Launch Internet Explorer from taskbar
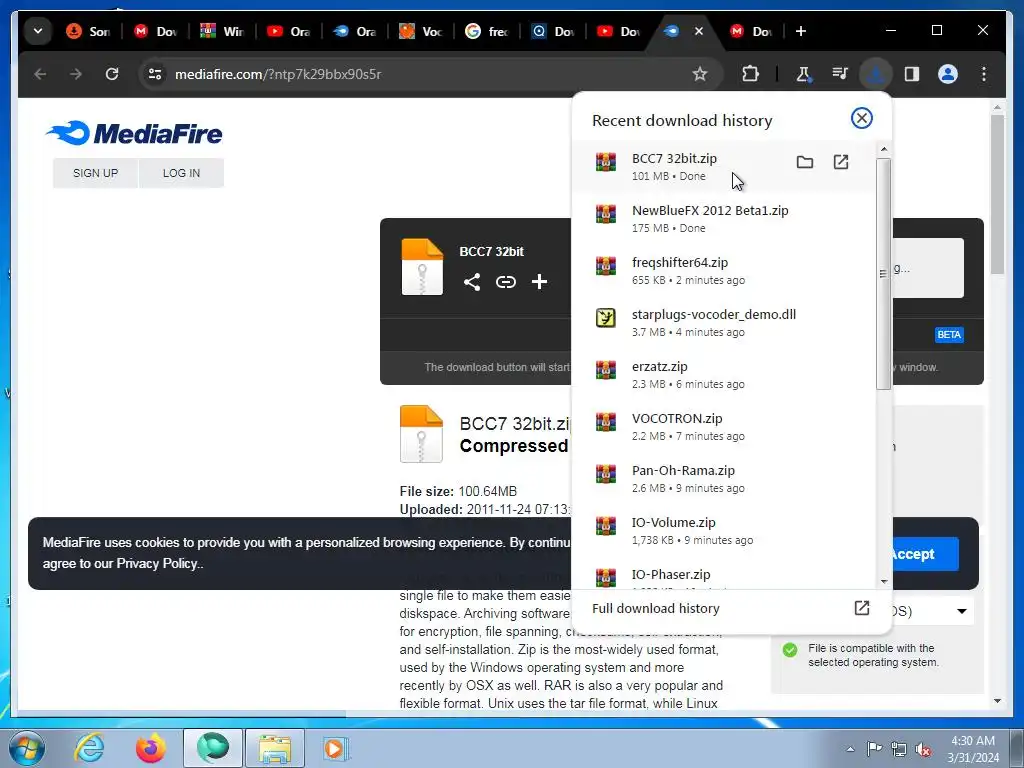The width and height of the screenshot is (1024, 768). [x=89, y=748]
